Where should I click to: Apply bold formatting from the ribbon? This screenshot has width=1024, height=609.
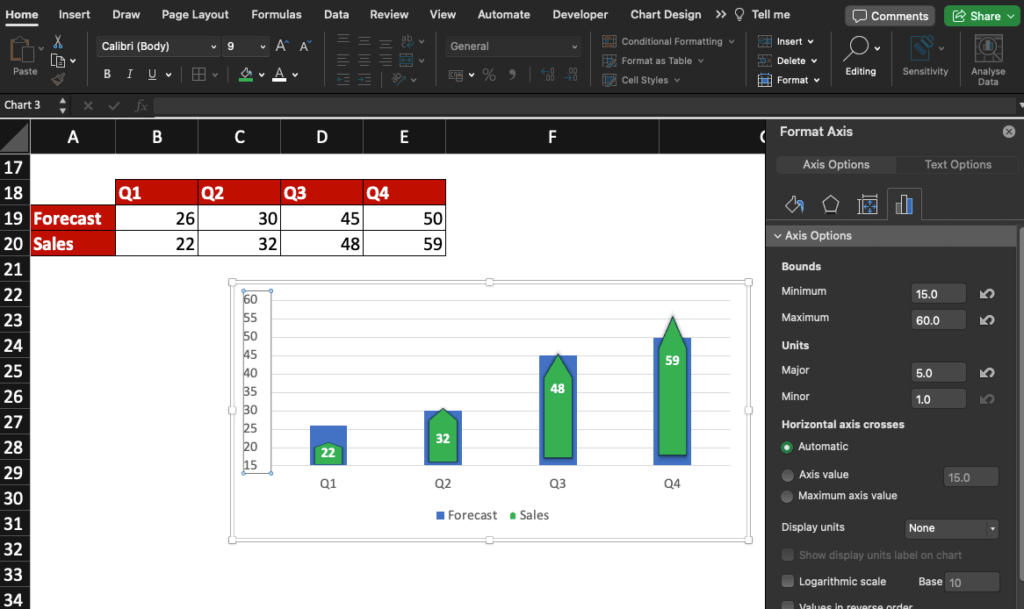107,73
